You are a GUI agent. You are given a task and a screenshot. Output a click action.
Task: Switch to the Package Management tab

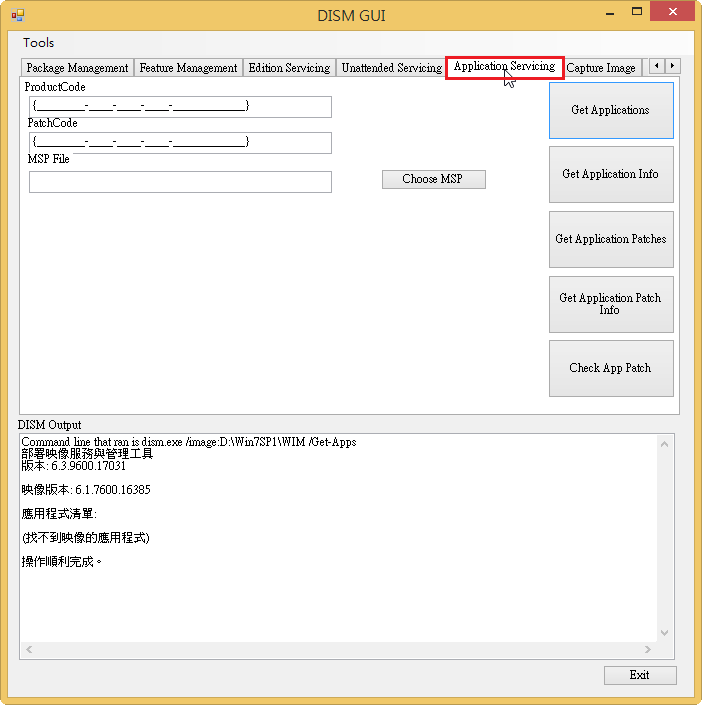click(77, 68)
